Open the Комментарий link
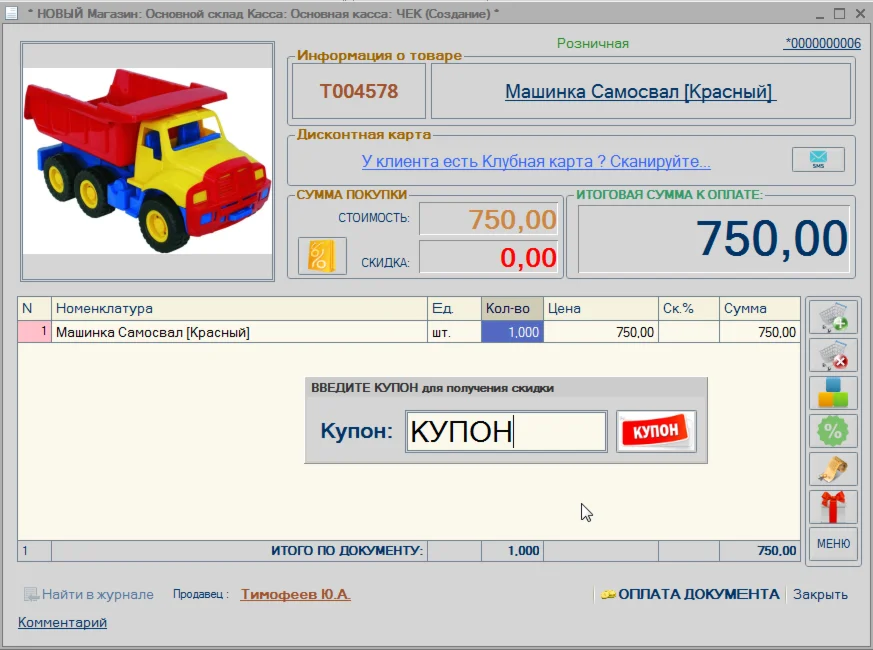The image size is (873, 650). [x=62, y=622]
